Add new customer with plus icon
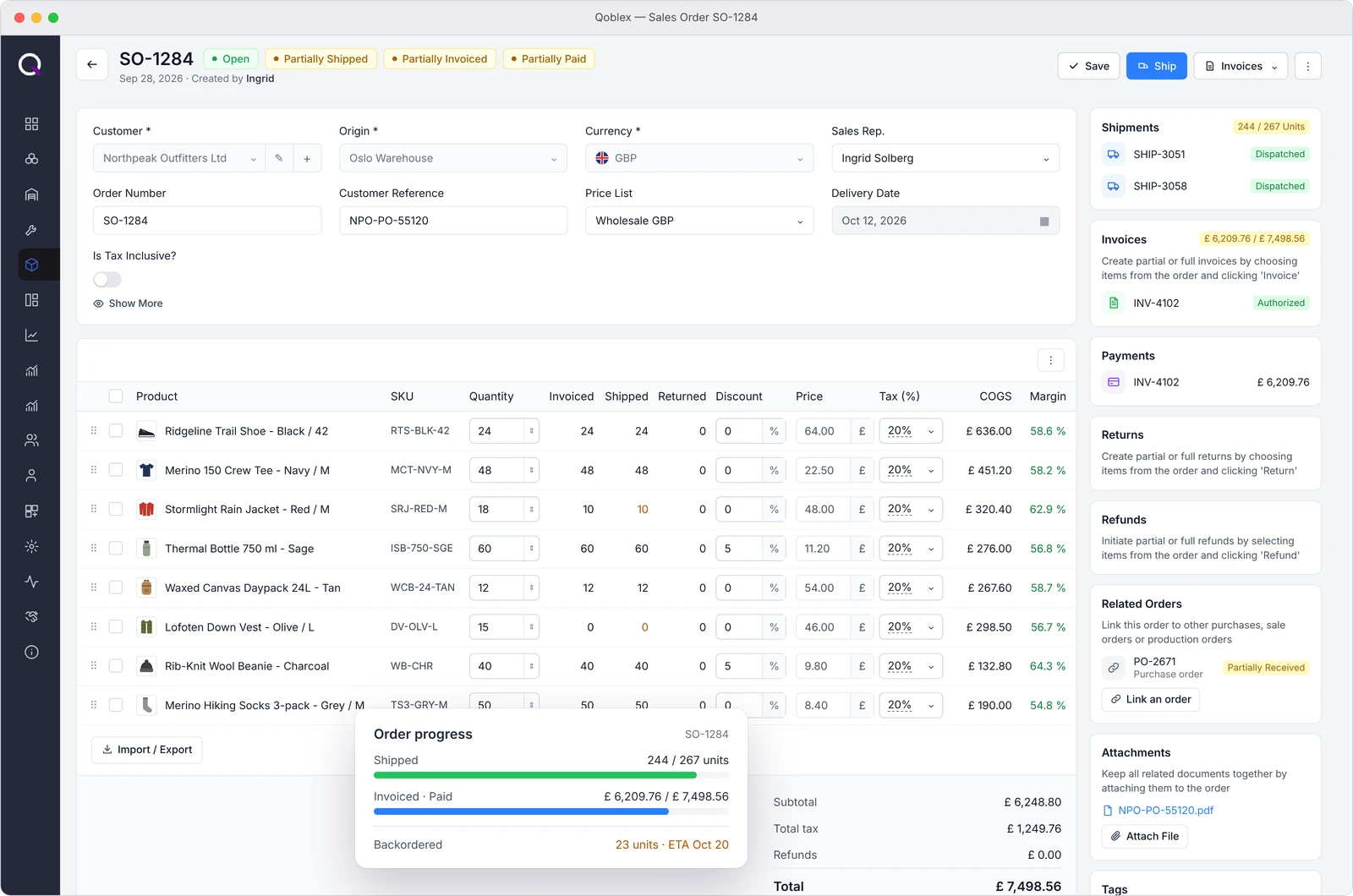1353x896 pixels. (x=307, y=158)
